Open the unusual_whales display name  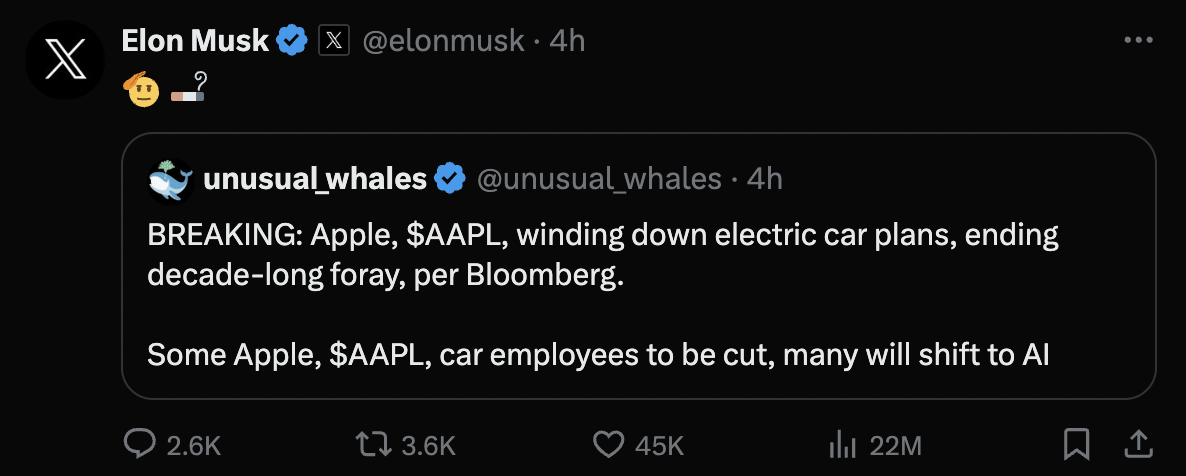click(x=315, y=179)
